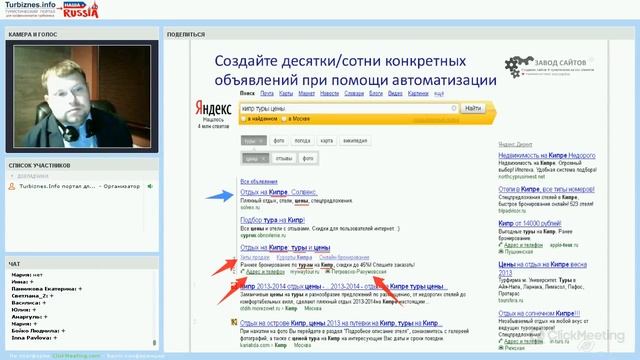640x360 pixels.
Task: Select the википедия suggestion chip
Action: tap(355, 141)
